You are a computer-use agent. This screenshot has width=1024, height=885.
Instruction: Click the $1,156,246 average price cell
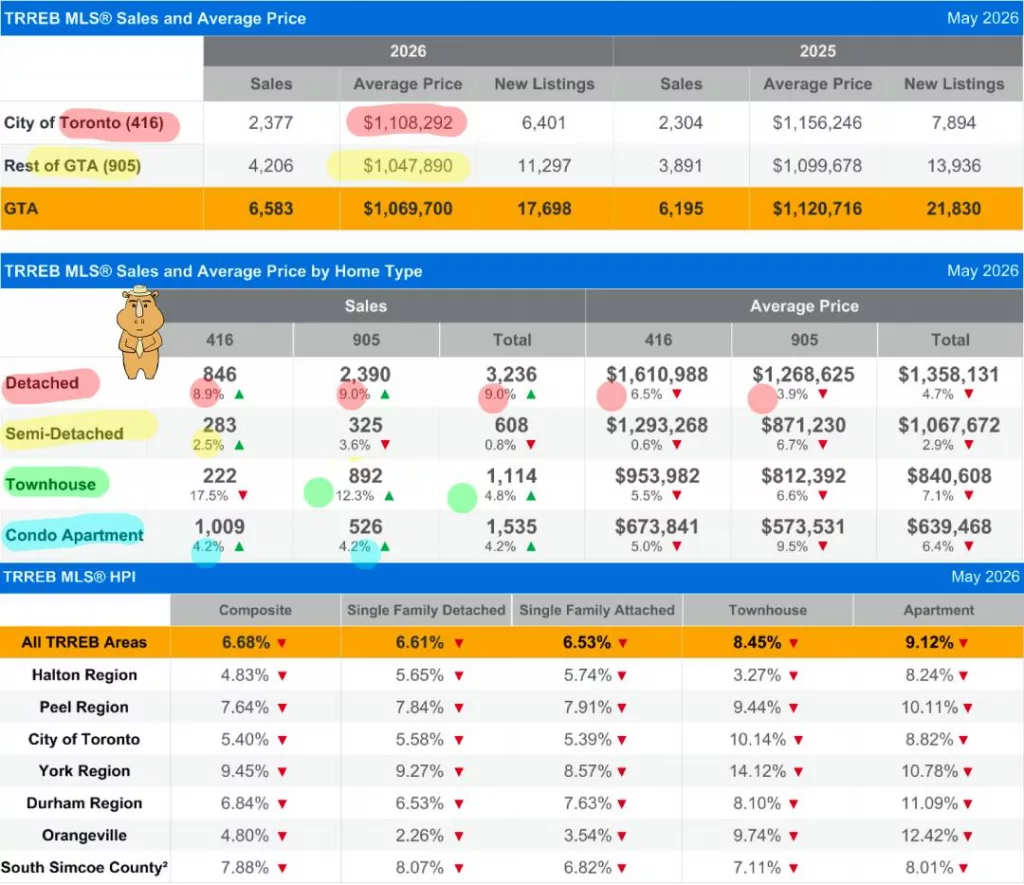[x=817, y=123]
